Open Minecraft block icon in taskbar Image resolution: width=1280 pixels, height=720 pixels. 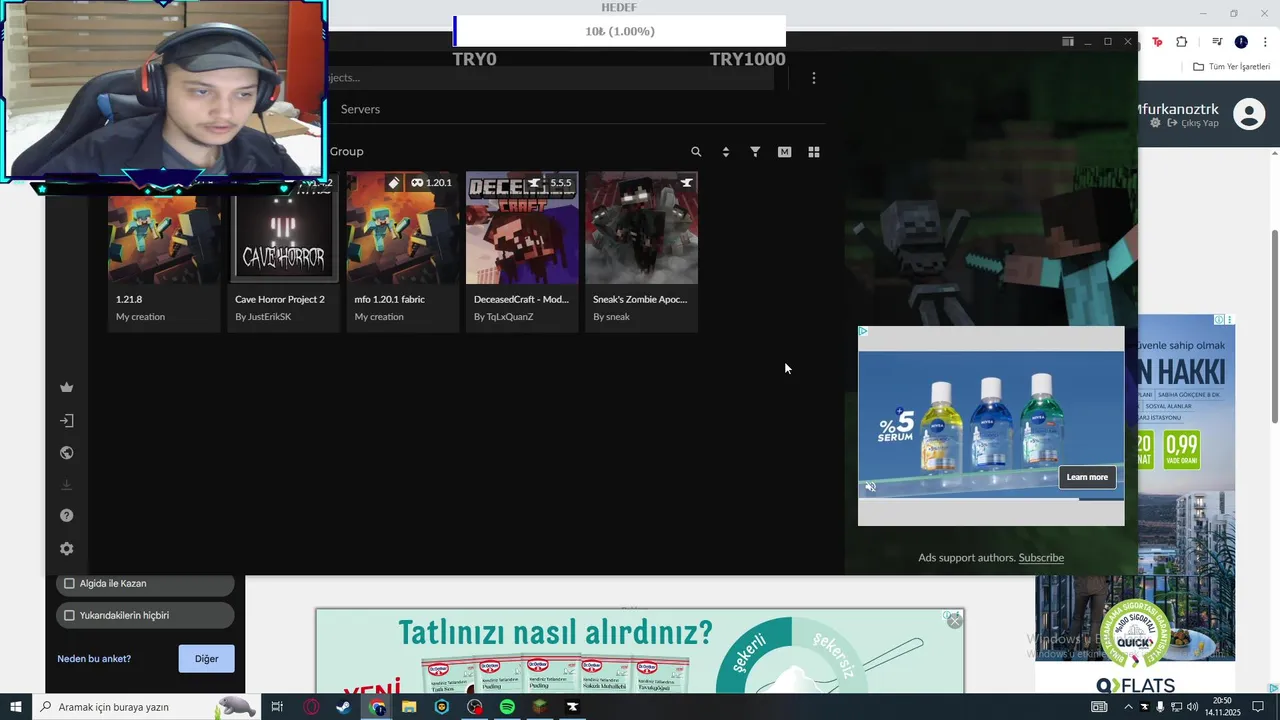tap(540, 707)
